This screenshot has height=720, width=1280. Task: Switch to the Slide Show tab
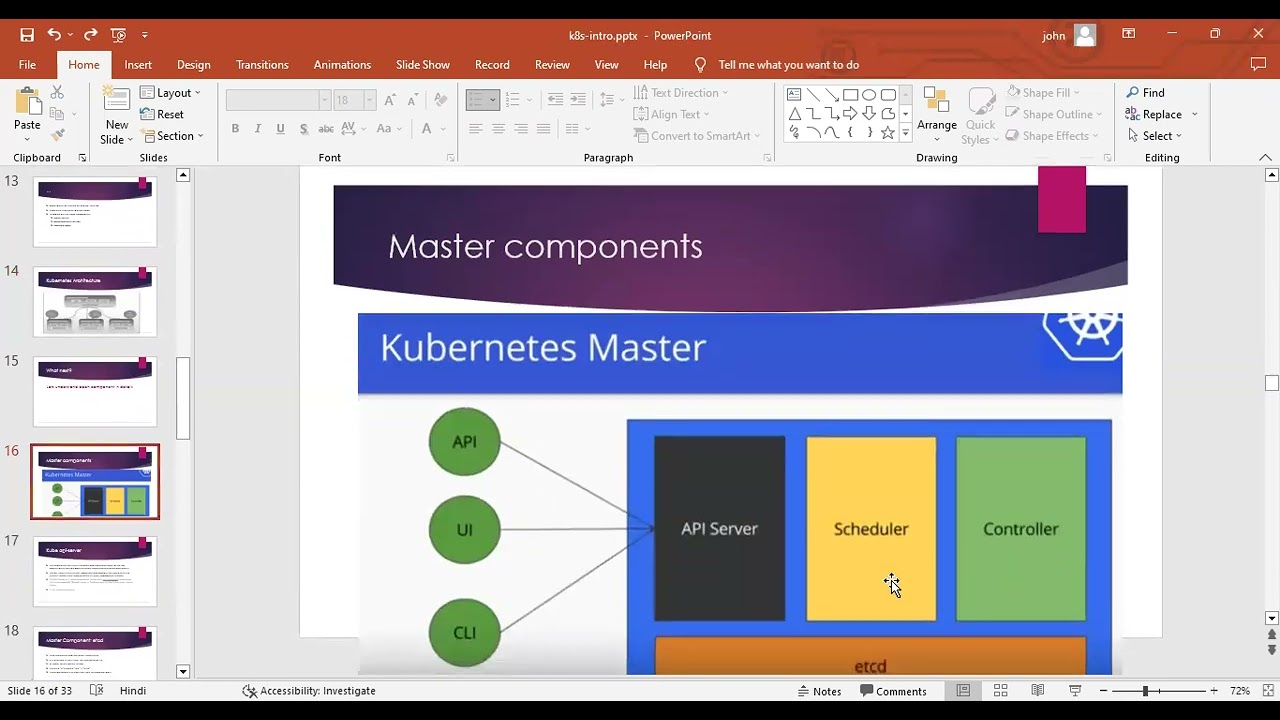click(423, 65)
